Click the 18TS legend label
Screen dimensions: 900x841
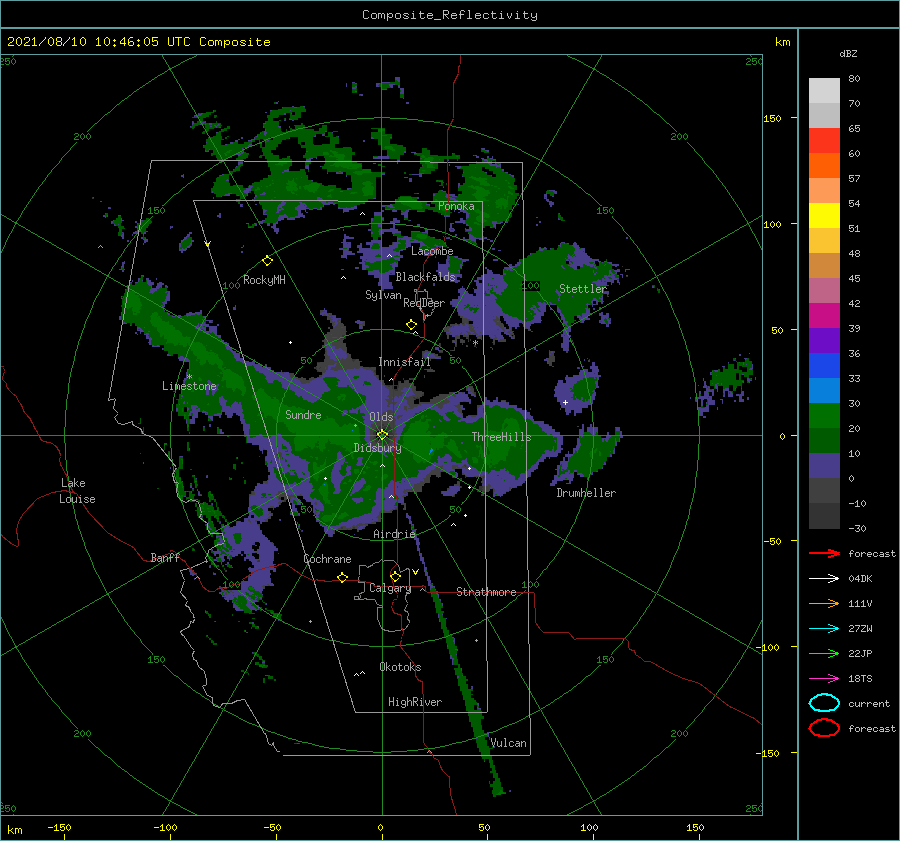tap(860, 678)
